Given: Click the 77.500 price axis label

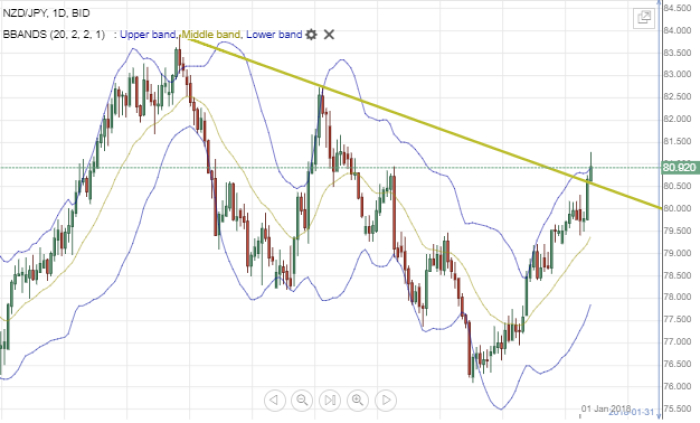Looking at the screenshot, I should pyautogui.click(x=677, y=319).
